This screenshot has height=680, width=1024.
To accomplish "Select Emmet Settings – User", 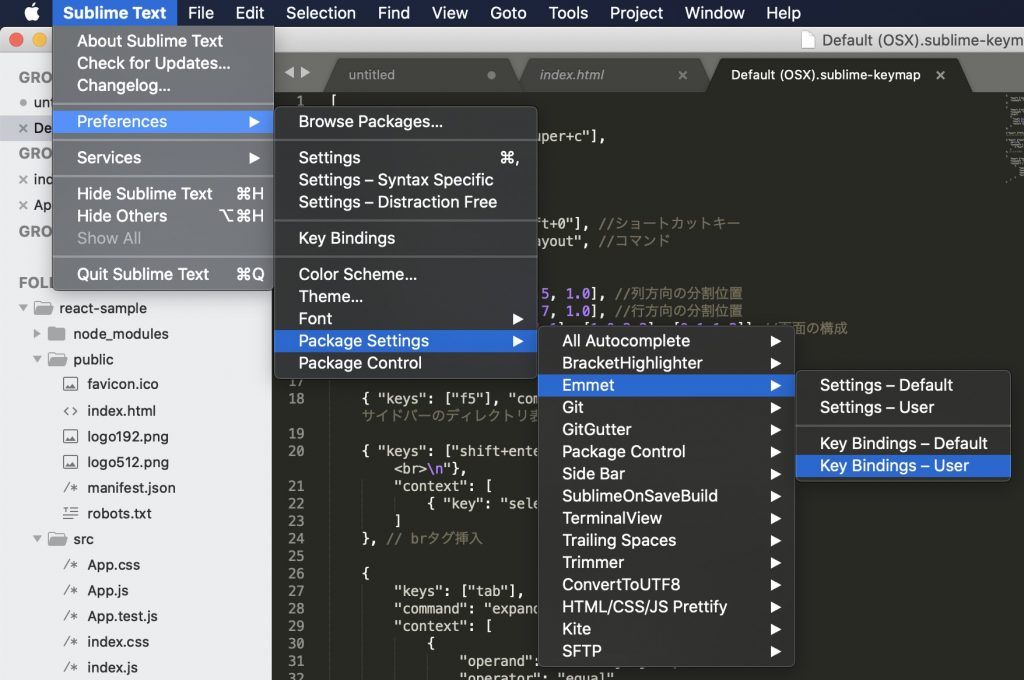I will pos(903,408).
